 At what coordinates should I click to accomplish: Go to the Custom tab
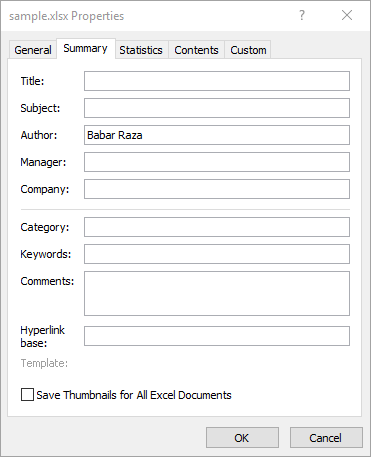[x=248, y=50]
